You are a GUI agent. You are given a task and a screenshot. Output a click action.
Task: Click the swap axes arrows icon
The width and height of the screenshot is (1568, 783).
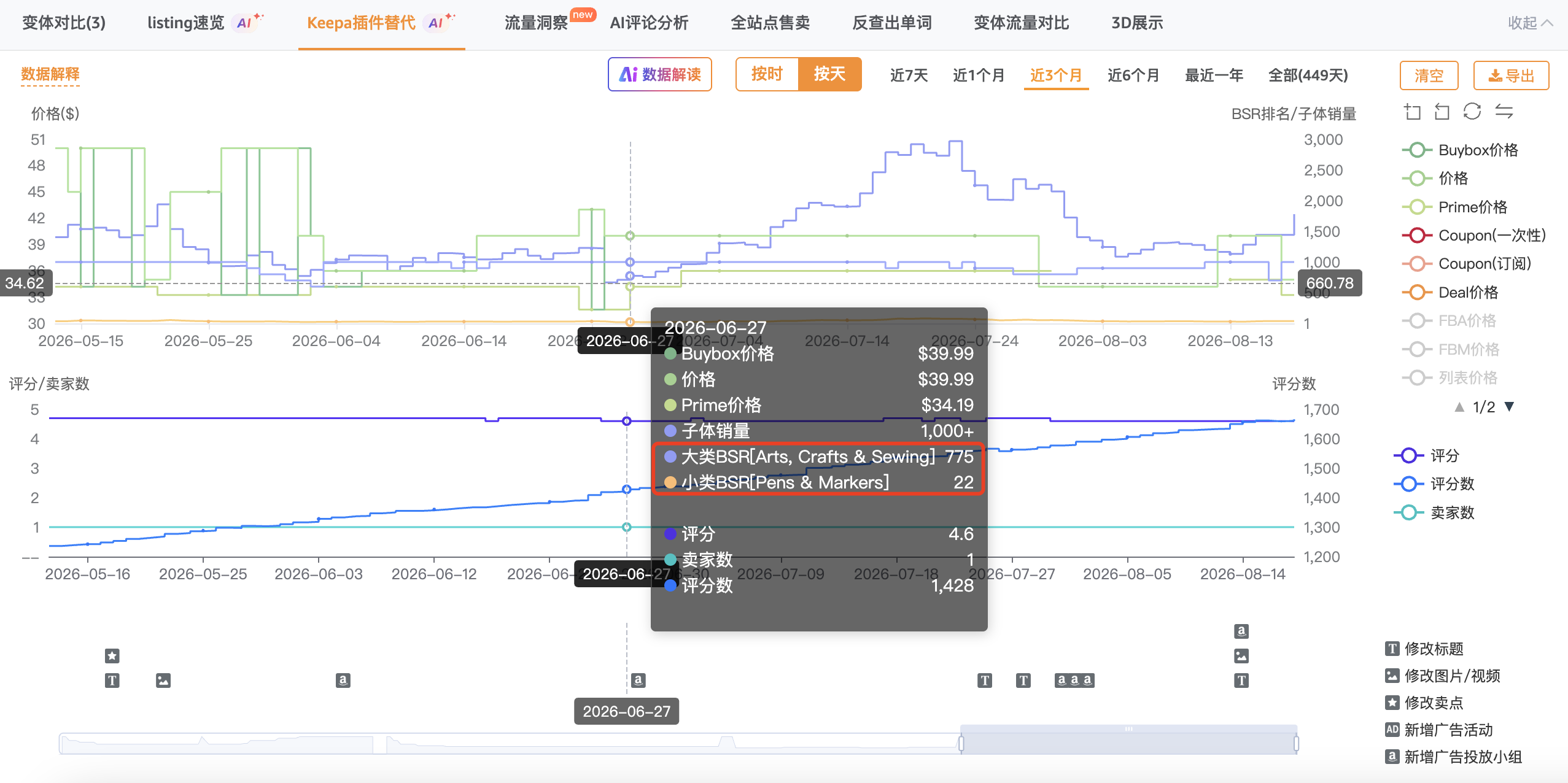click(1504, 112)
